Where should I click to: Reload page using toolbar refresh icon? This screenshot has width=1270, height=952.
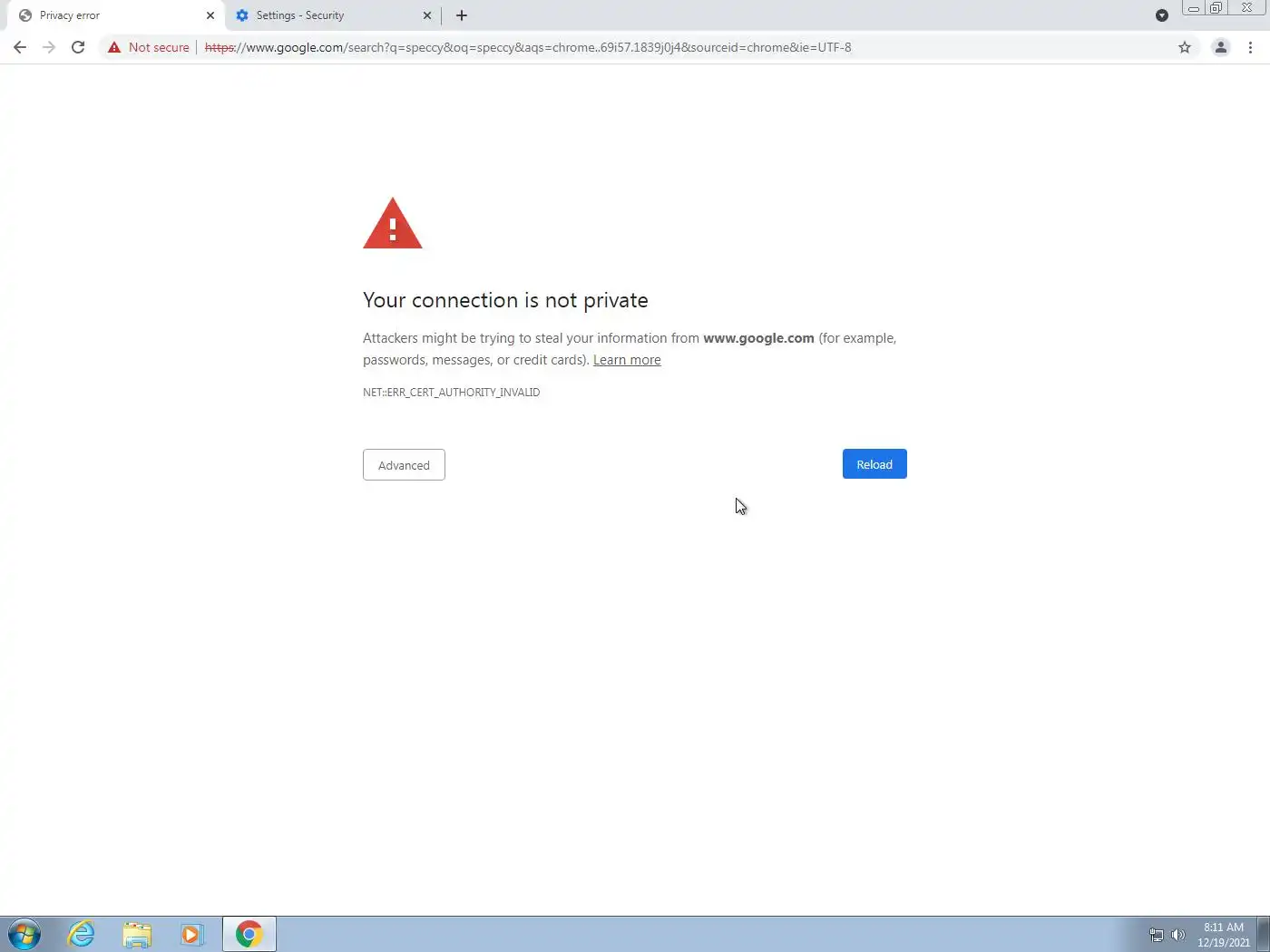pos(78,47)
